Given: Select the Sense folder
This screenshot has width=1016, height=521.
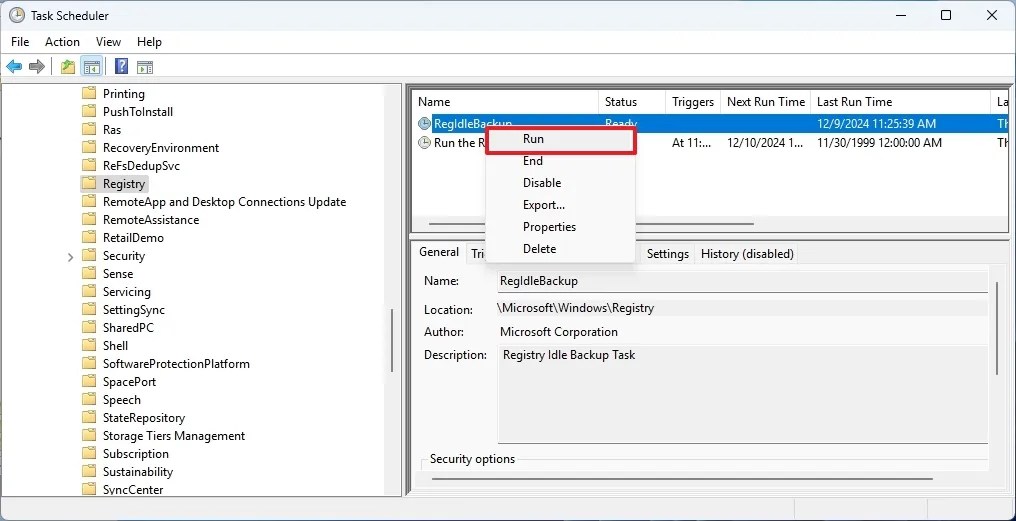Looking at the screenshot, I should point(117,274).
